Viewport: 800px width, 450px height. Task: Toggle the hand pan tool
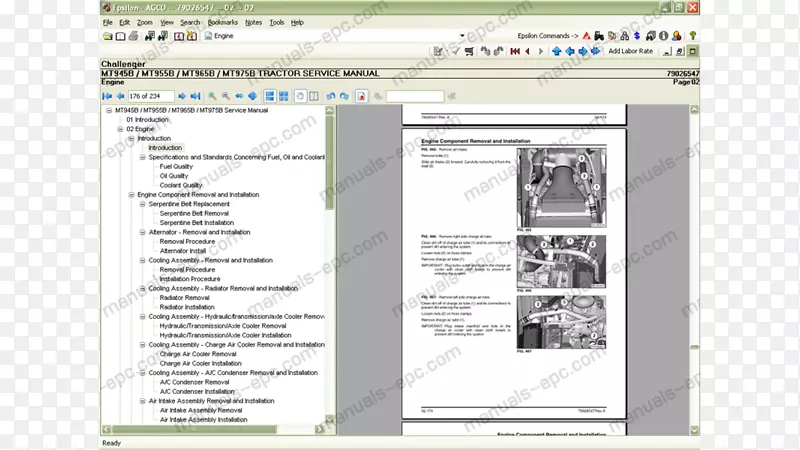[301, 96]
